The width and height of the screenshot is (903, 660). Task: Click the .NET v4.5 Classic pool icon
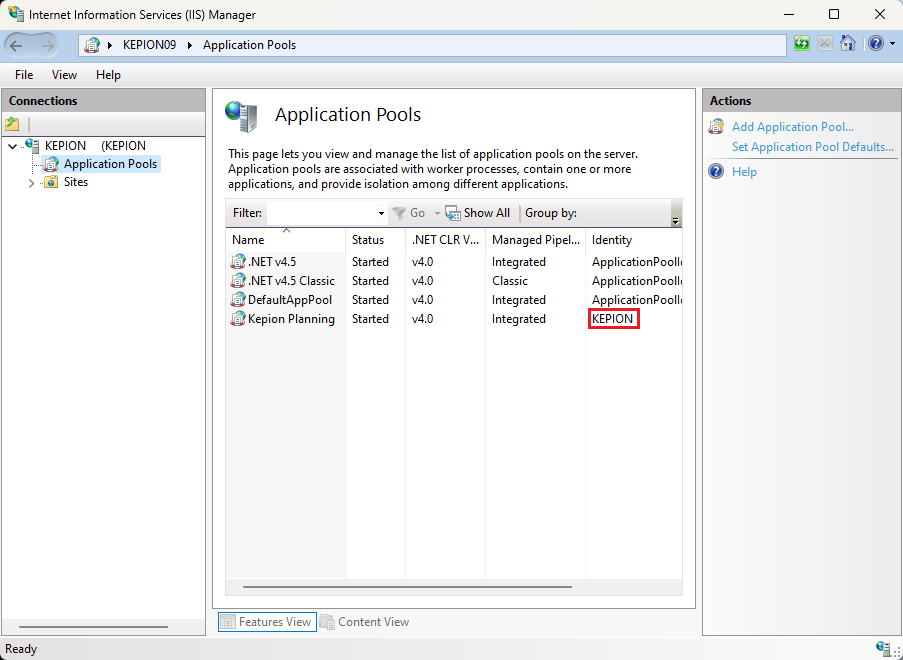[x=238, y=280]
